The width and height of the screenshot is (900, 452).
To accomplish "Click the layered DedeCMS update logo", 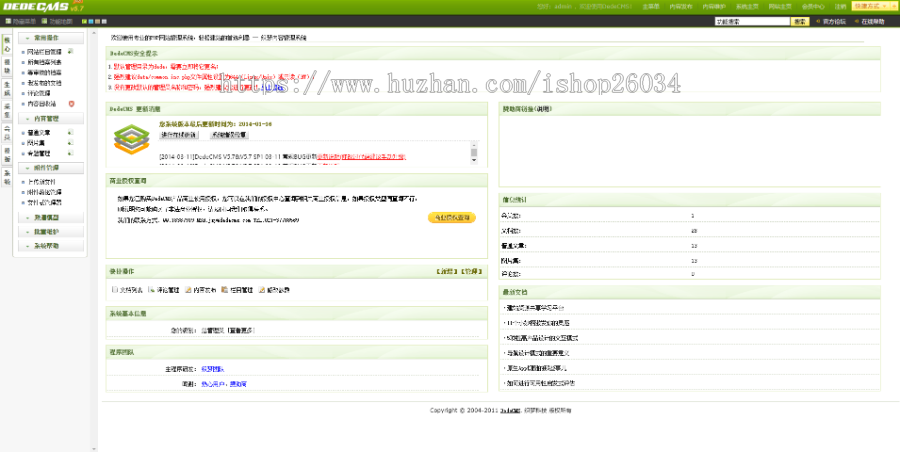I will [131, 139].
